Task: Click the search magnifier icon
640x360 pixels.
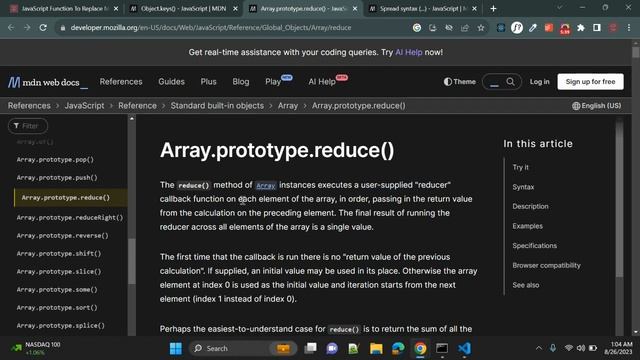Action: tap(511, 82)
